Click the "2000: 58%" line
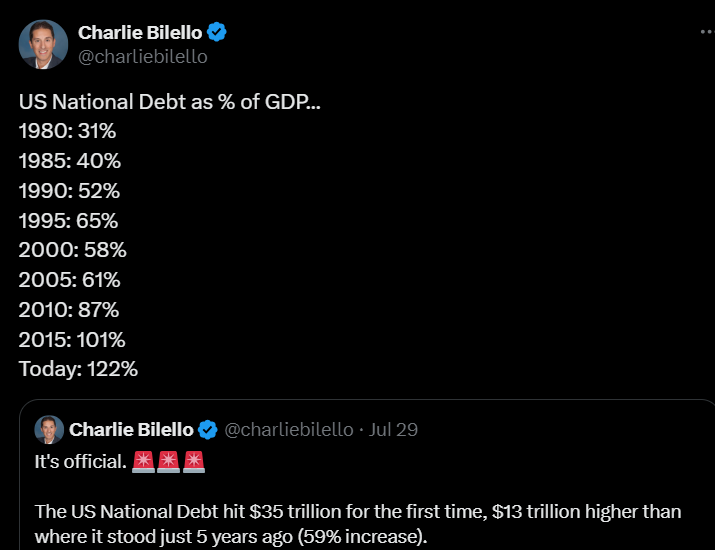 point(72,250)
